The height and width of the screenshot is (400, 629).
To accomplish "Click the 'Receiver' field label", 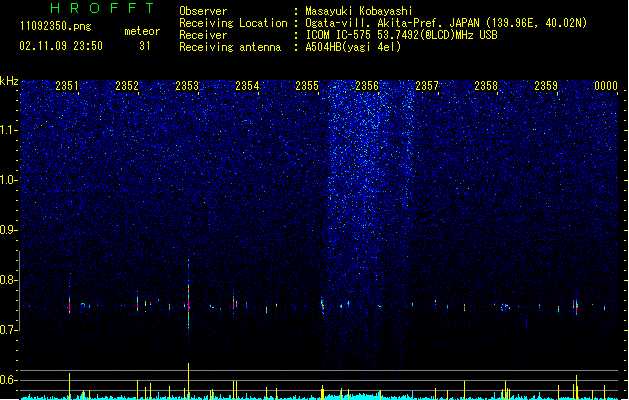I will click(203, 35).
